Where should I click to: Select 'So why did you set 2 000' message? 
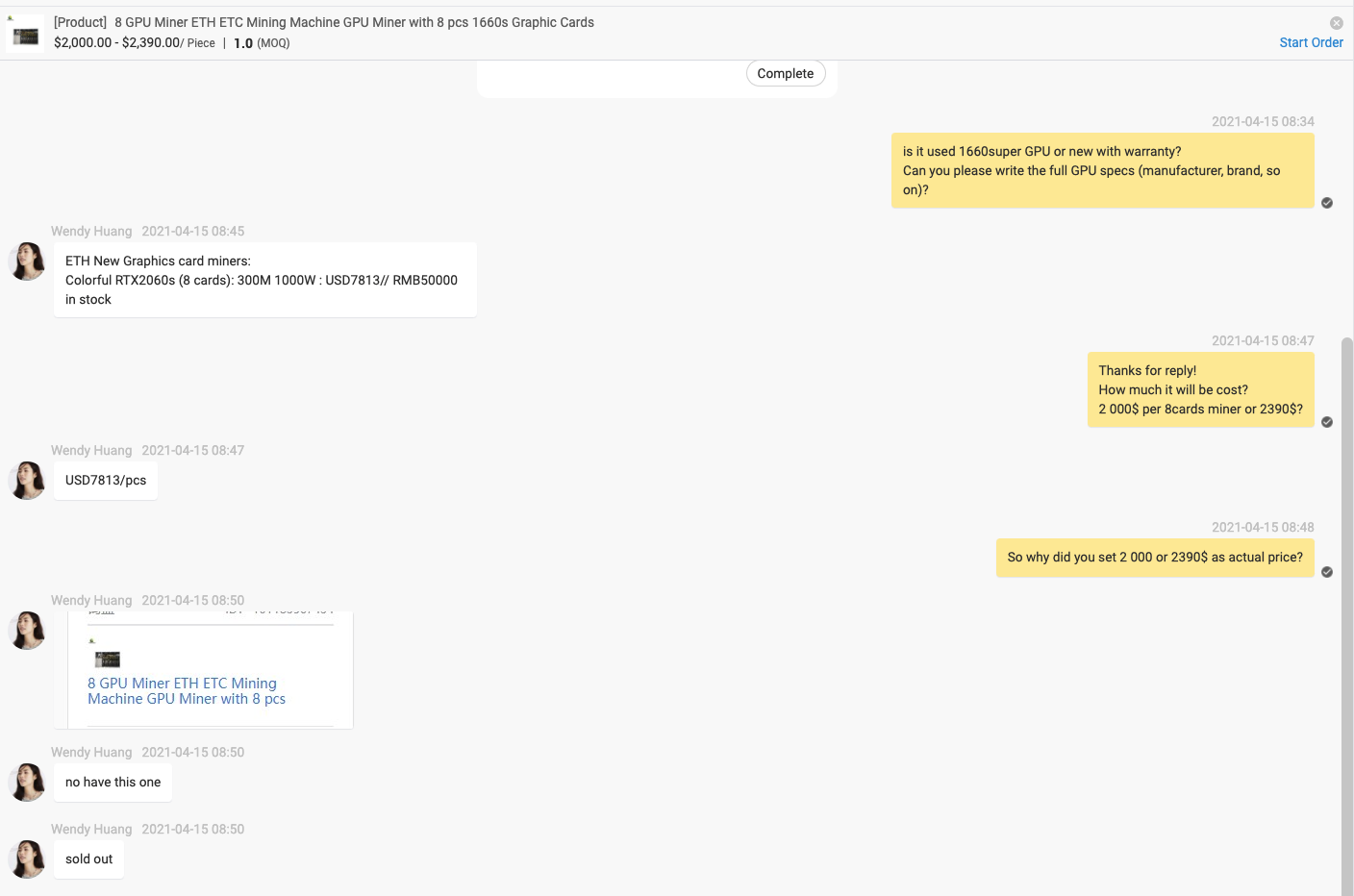coord(1155,558)
